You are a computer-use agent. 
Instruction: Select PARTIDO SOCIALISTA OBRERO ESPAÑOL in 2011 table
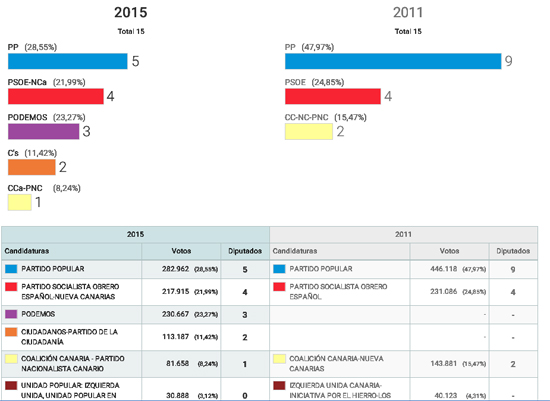click(338, 292)
